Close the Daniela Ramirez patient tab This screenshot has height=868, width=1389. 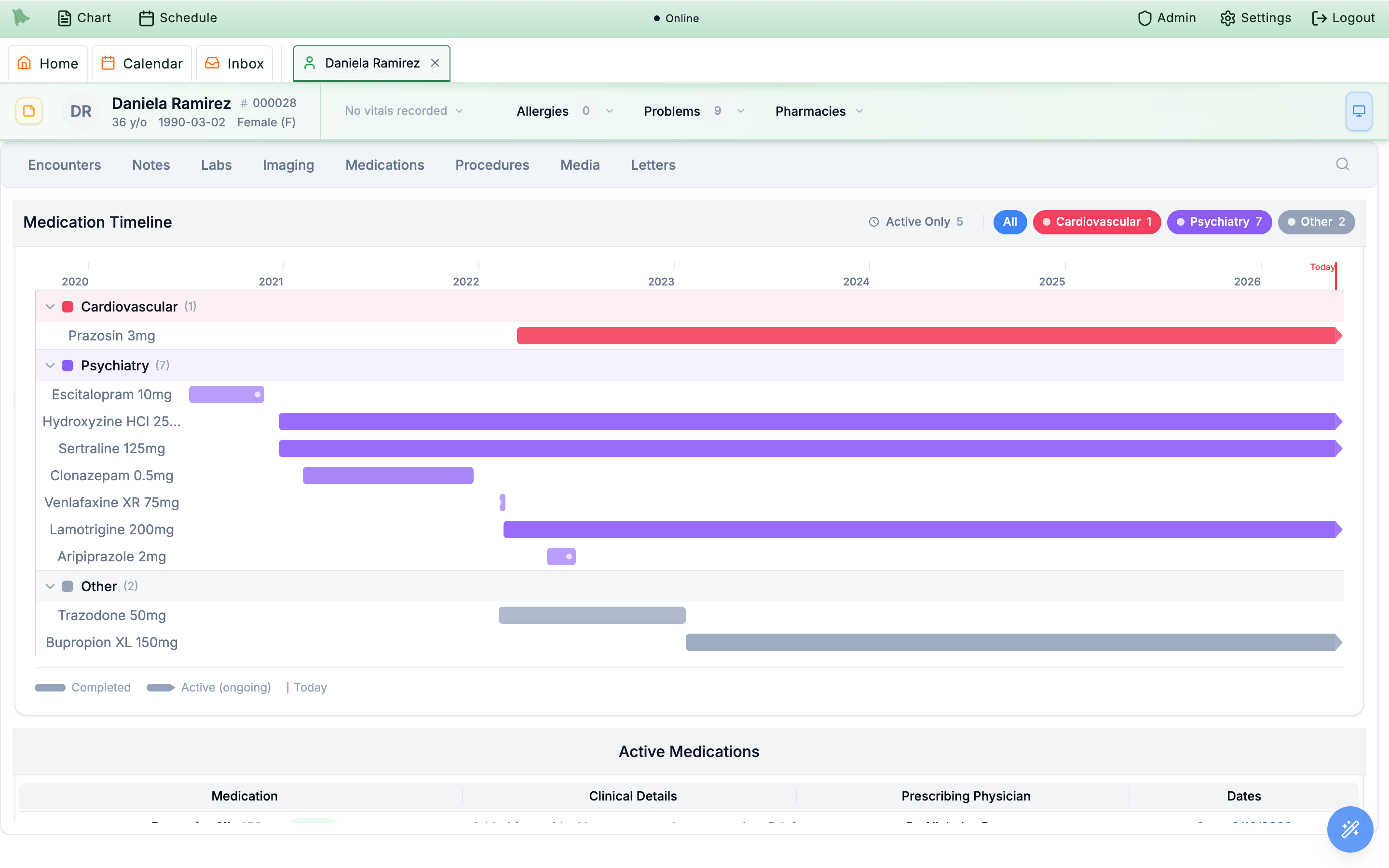pyautogui.click(x=435, y=63)
